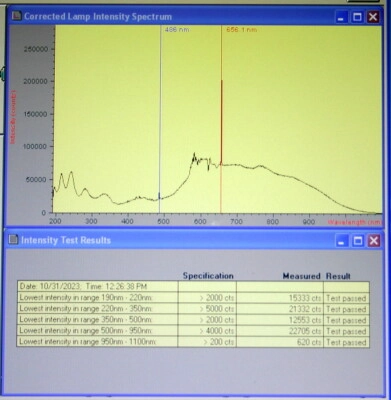
Task: Minimize the Corrected Lamp Intensity Spectrum window
Action: tap(341, 17)
